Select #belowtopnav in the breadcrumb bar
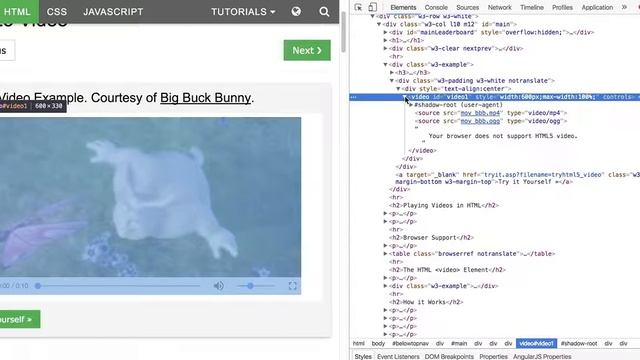The height and width of the screenshot is (360, 640). pos(411,344)
